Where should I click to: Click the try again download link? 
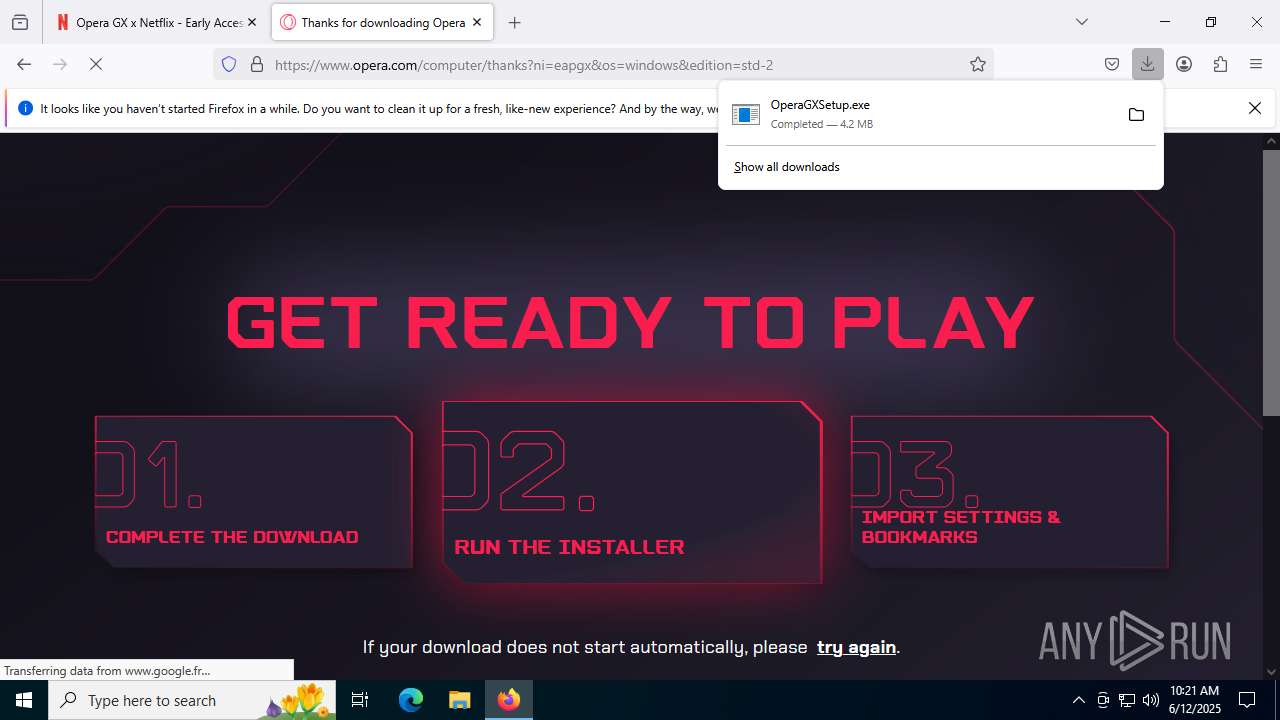pos(856,647)
